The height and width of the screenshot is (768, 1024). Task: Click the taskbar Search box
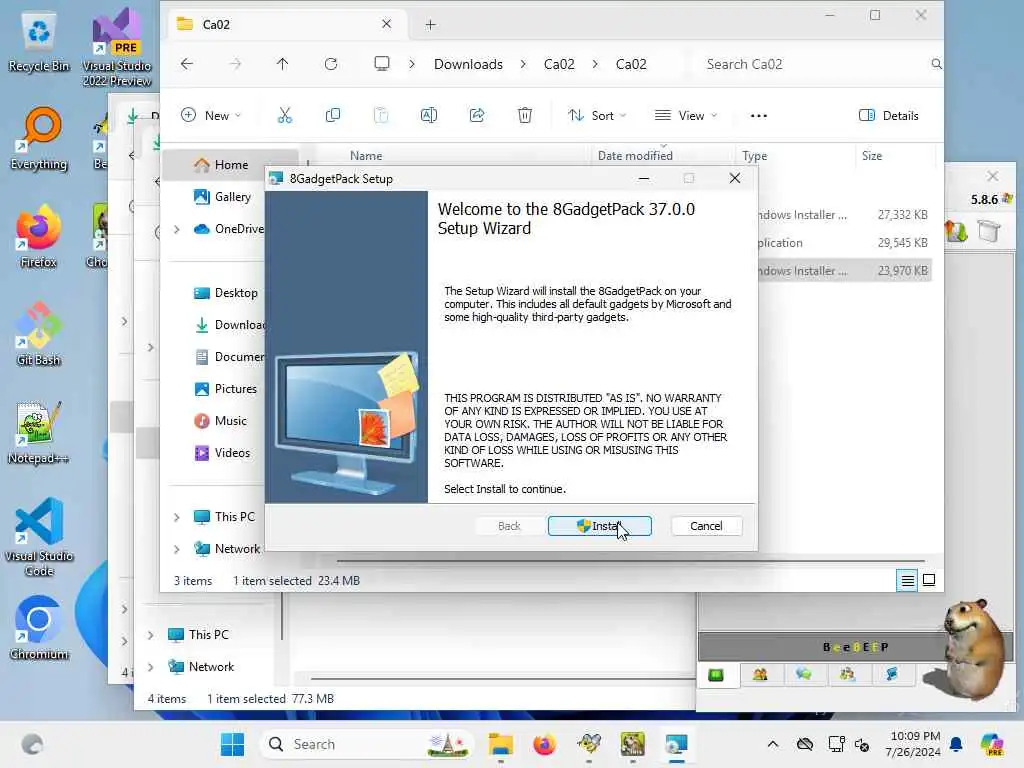point(367,744)
